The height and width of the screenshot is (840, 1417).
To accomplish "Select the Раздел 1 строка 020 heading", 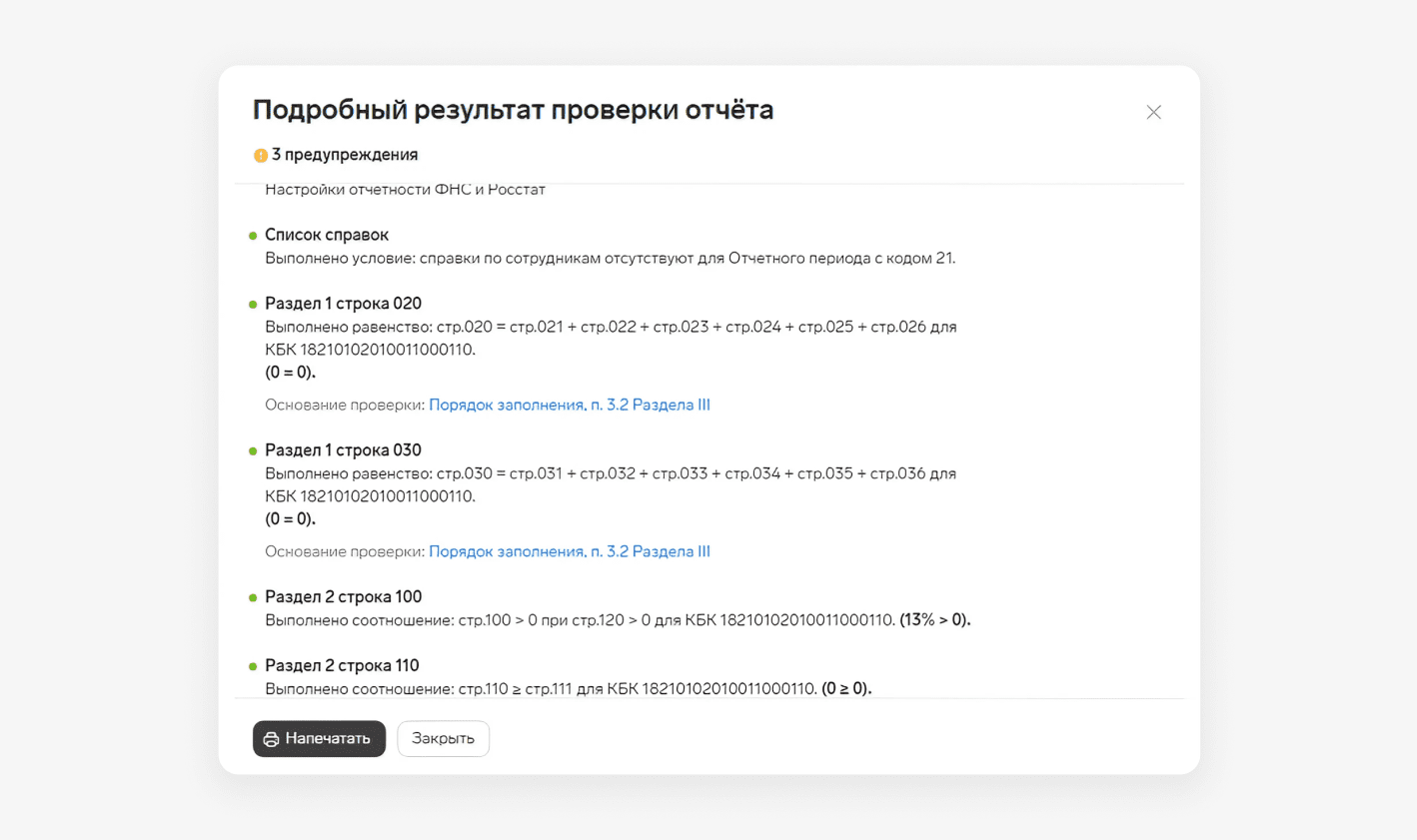I will (343, 304).
